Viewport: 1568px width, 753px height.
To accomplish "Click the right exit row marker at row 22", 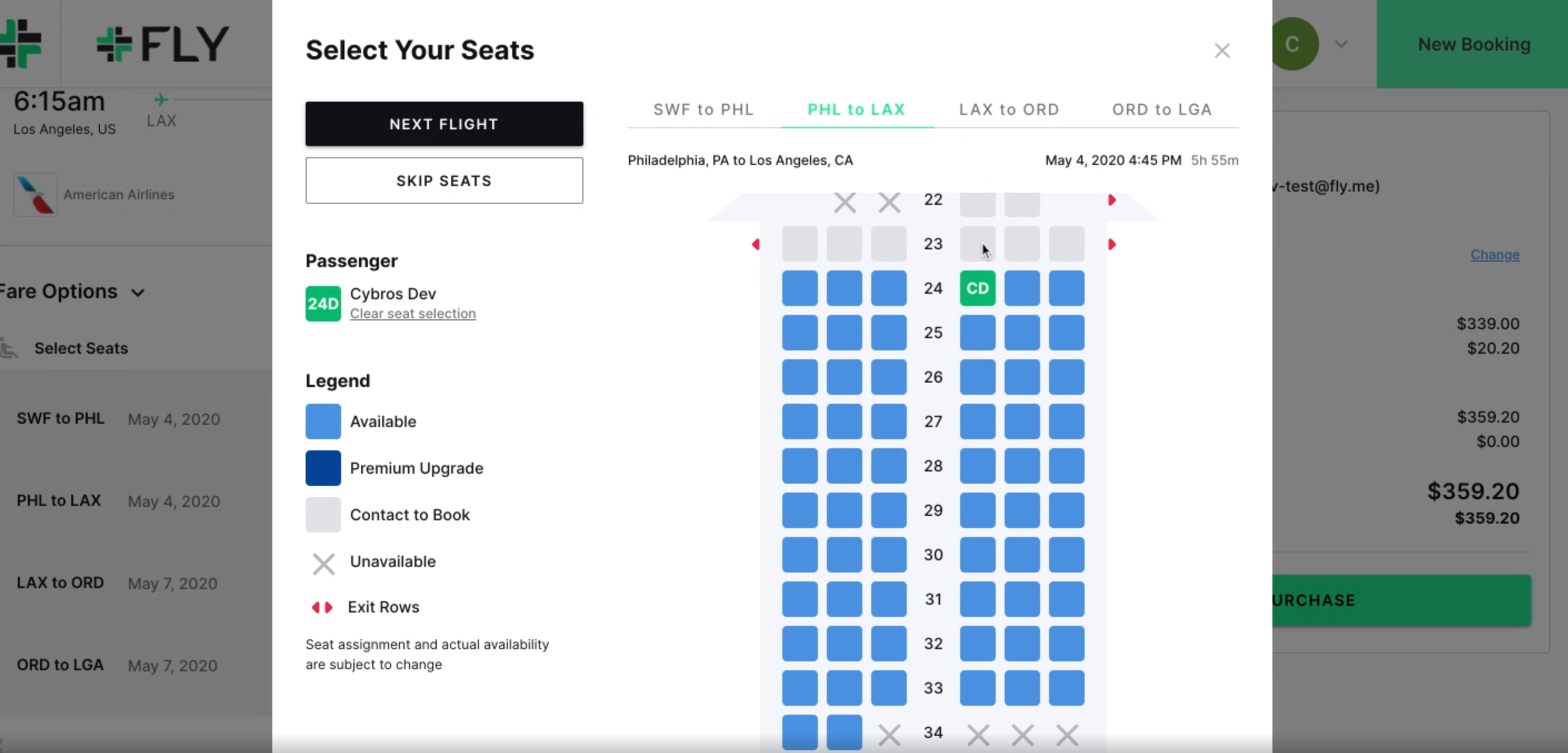I will [1111, 199].
